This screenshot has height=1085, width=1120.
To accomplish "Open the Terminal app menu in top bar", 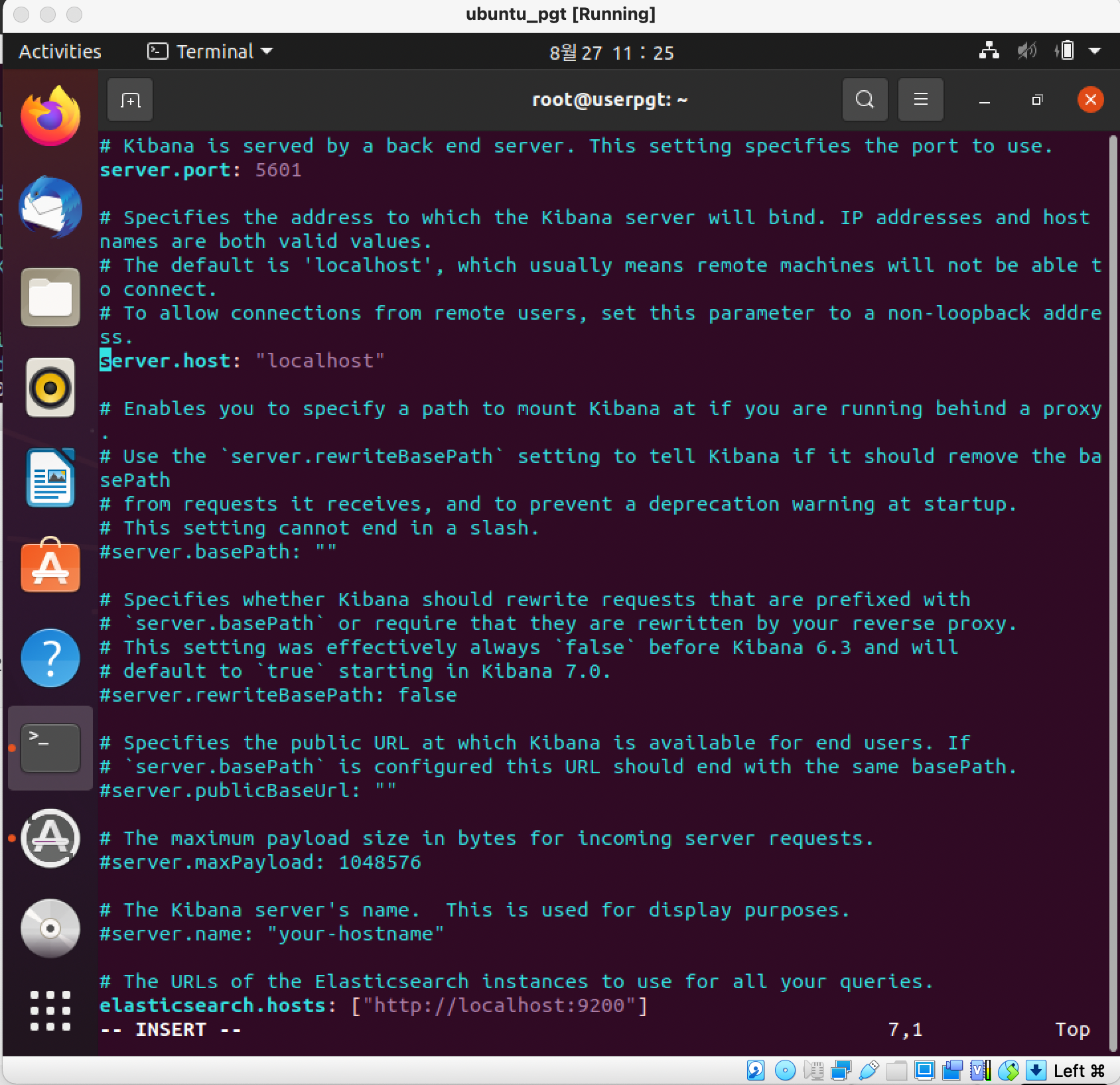I will (x=210, y=52).
